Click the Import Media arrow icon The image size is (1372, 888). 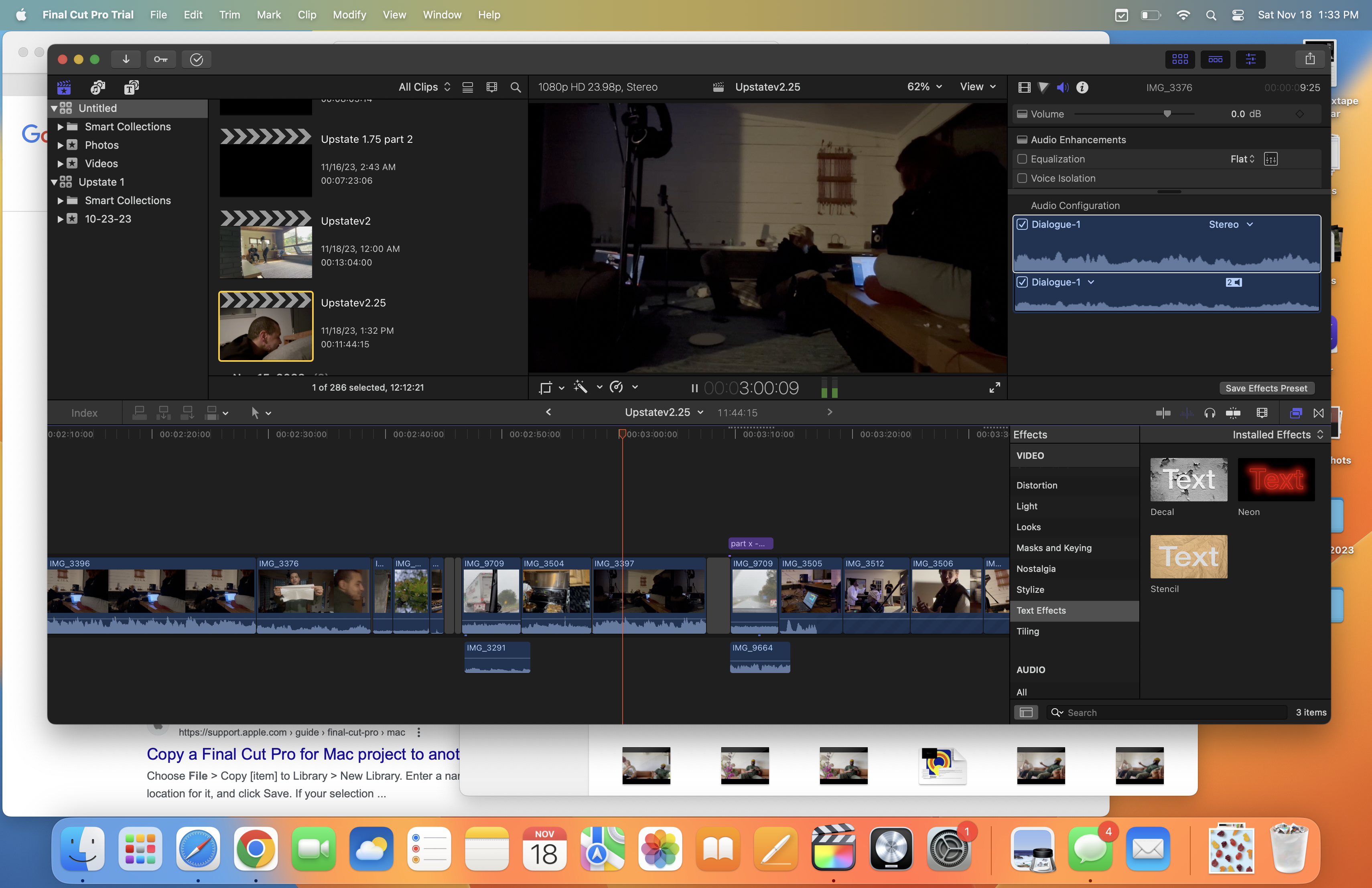point(126,59)
